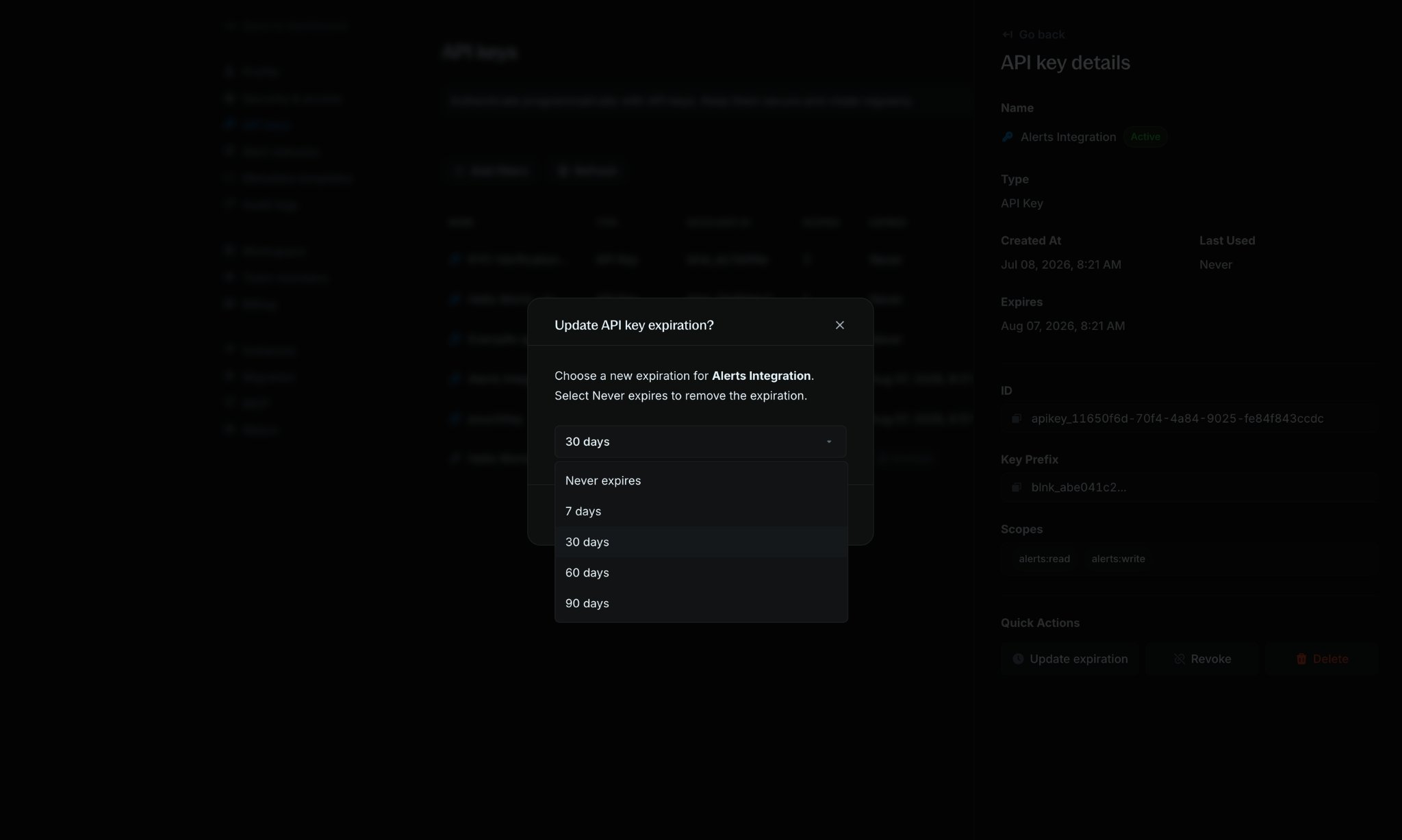
Task: Copy the apikey ID using its copy icon
Action: [1017, 418]
